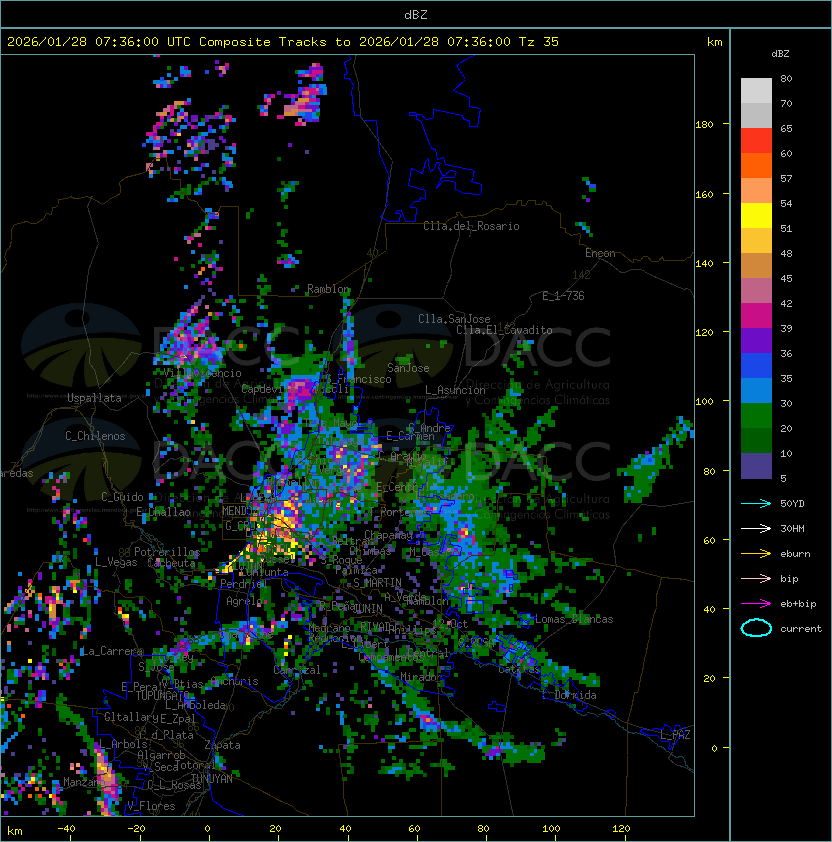832x842 pixels.
Task: Click the 'Clla.El_Cavadito' map label
Action: pyautogui.click(x=504, y=330)
